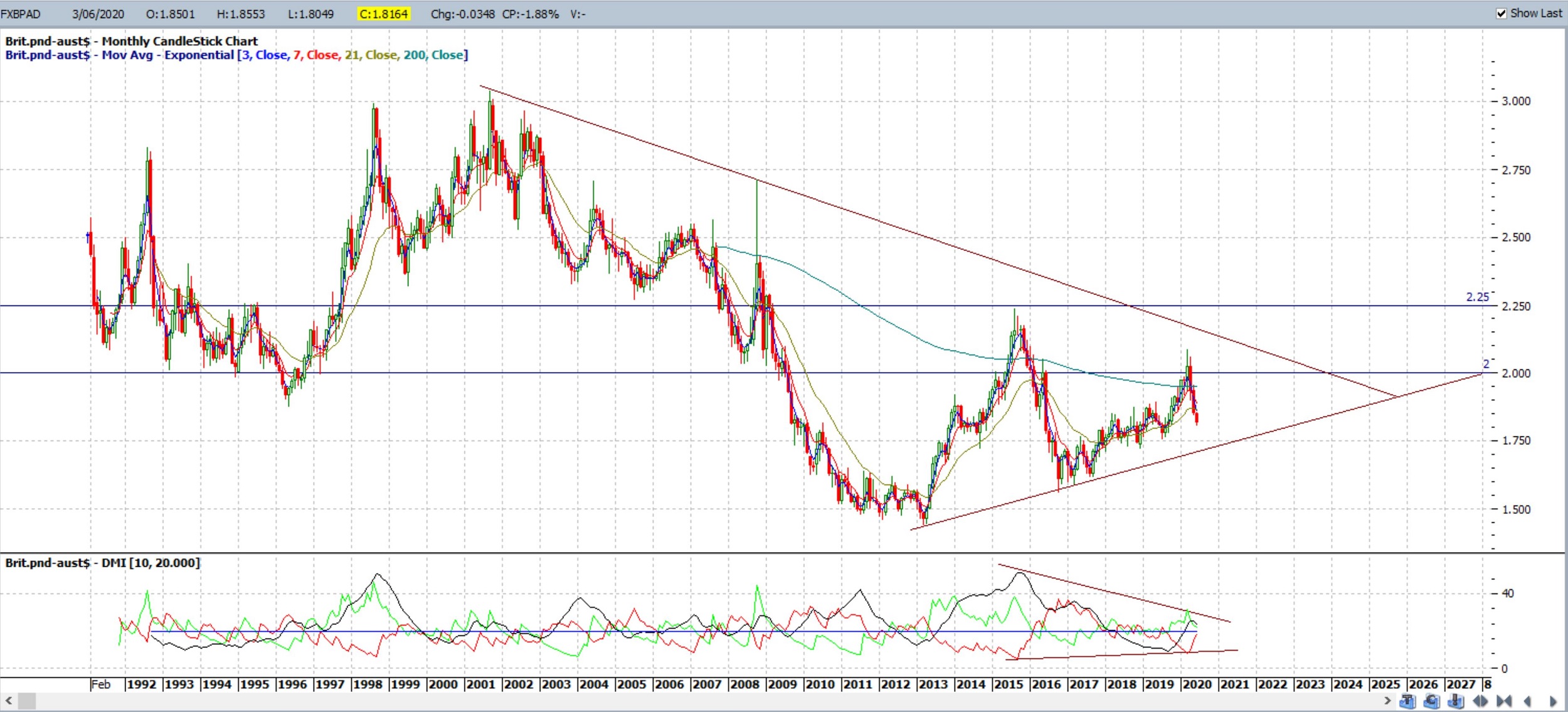The width and height of the screenshot is (1568, 712).
Task: Click the low value L:1.8049
Action: 311,14
